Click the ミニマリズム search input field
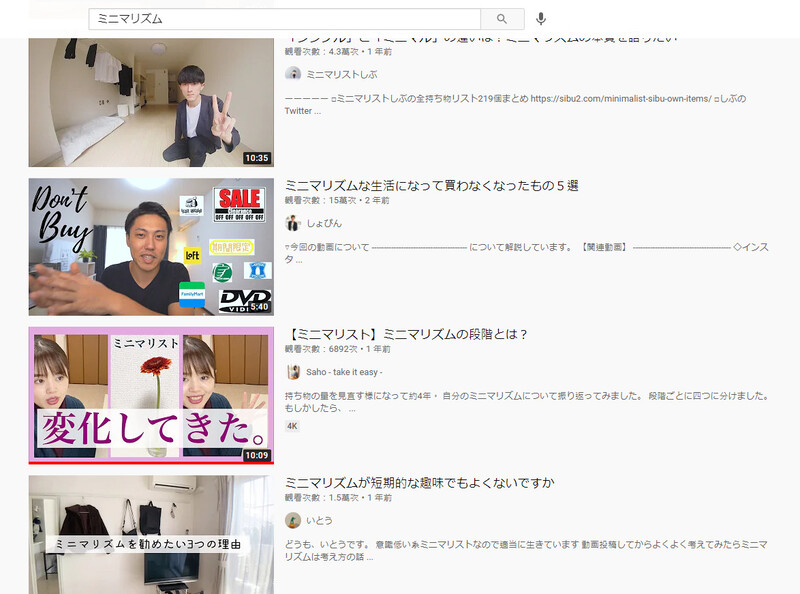The width and height of the screenshot is (800, 594). 284,19
